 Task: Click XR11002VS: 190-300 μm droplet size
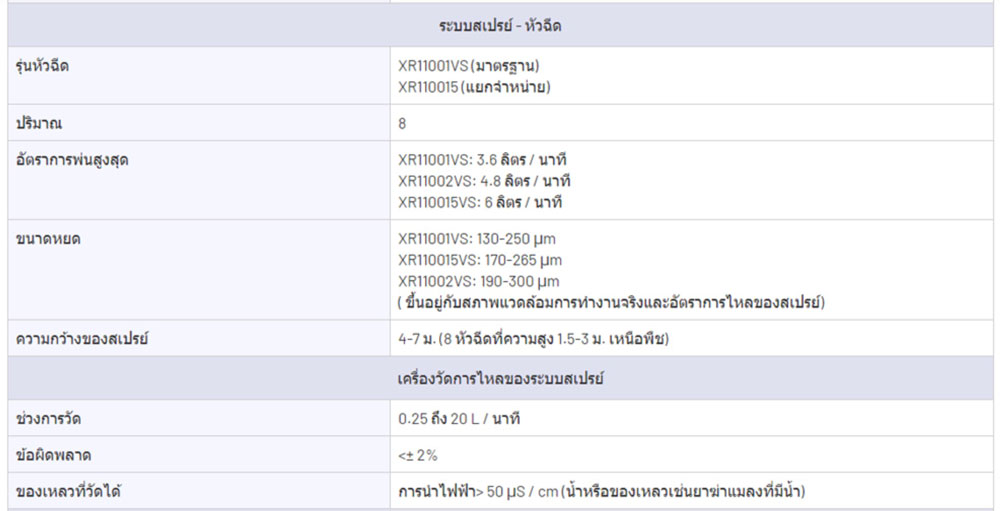(x=478, y=281)
